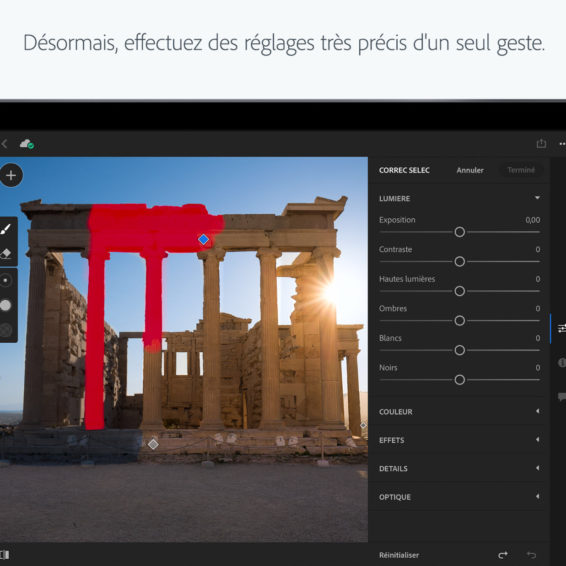Expand the DETAILS section
Image resolution: width=566 pixels, height=566 pixels.
[x=458, y=469]
